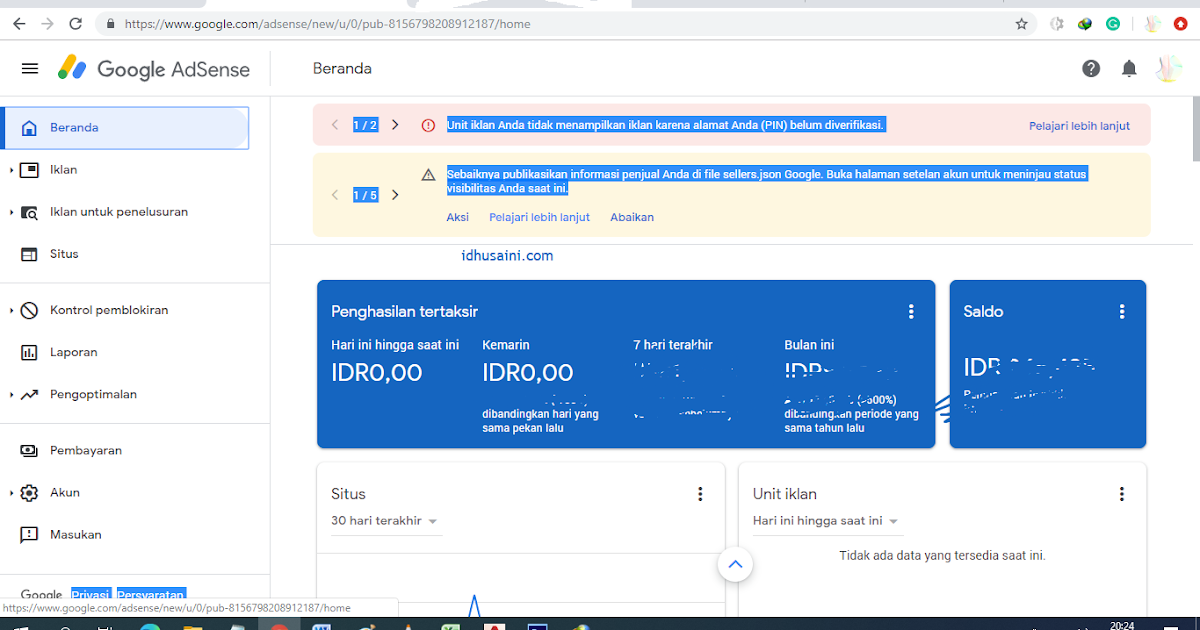Click the browser address bar URL

(x=328, y=23)
